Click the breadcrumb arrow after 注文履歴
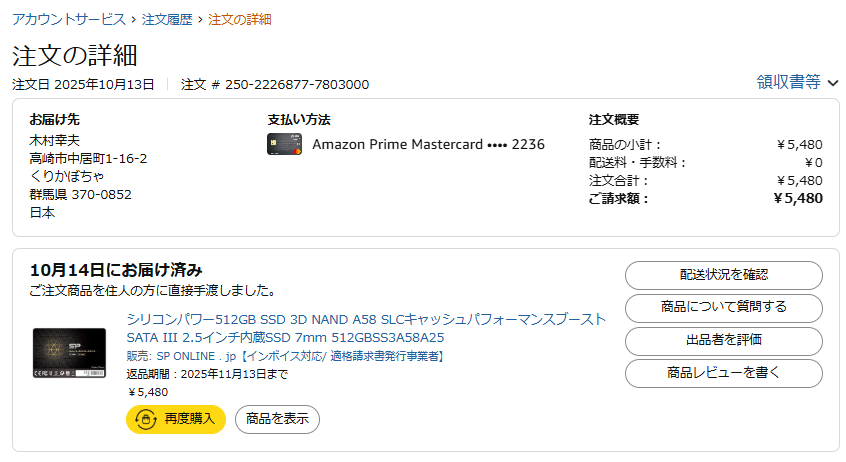This screenshot has width=846, height=462. (x=200, y=20)
